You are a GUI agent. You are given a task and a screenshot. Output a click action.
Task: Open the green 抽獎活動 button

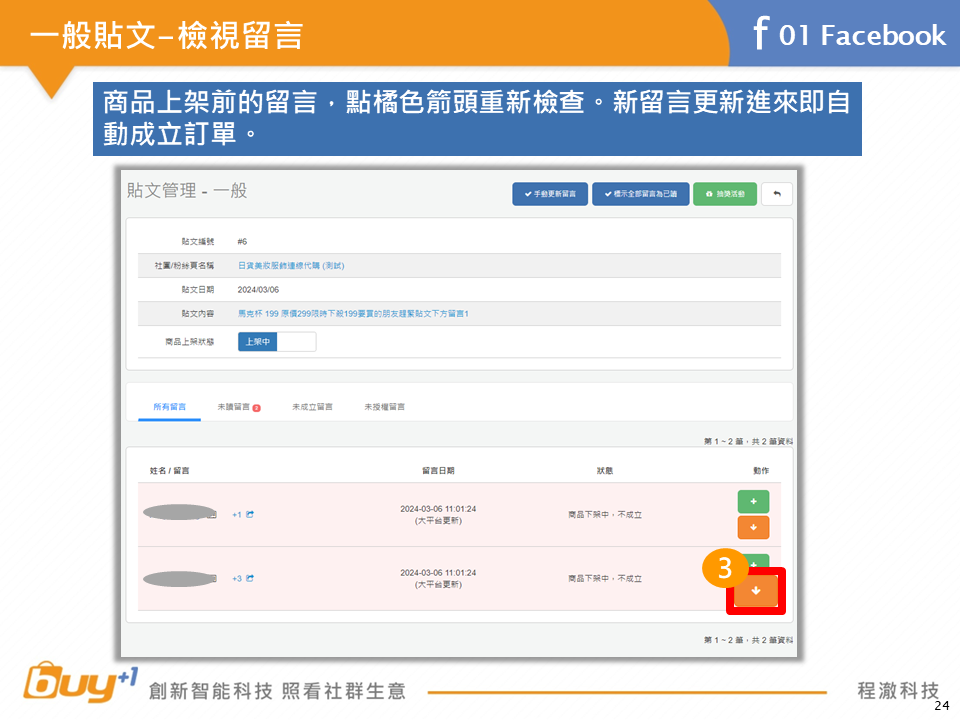(725, 193)
